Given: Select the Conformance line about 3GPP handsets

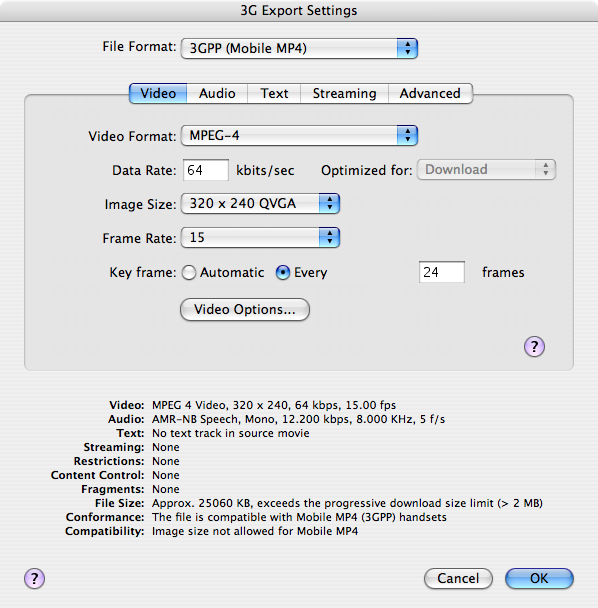Looking at the screenshot, I should tap(299, 517).
